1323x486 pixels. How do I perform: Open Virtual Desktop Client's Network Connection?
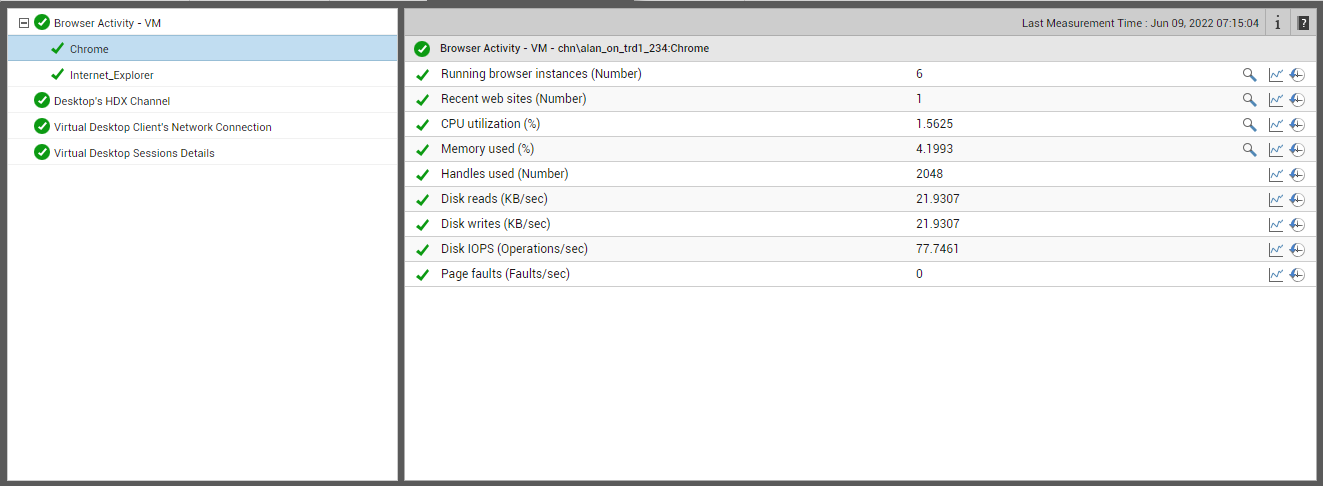[x=163, y=127]
